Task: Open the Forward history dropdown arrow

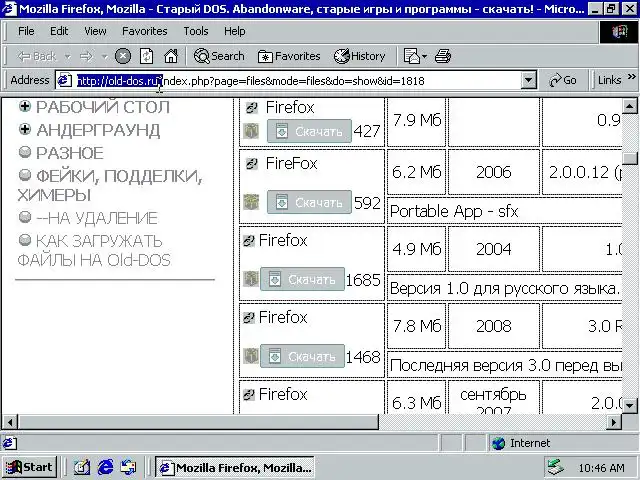Action: [x=104, y=56]
